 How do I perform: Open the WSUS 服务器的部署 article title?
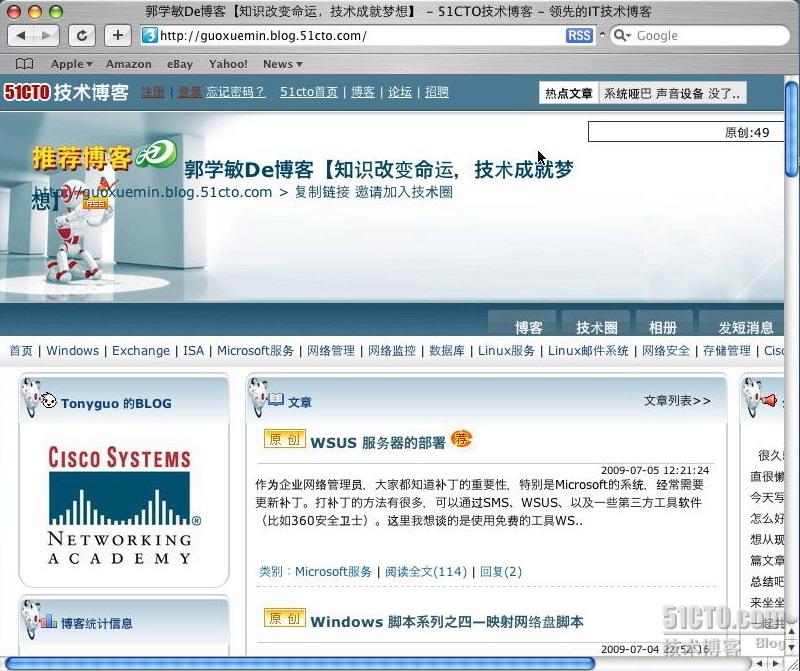tap(378, 442)
